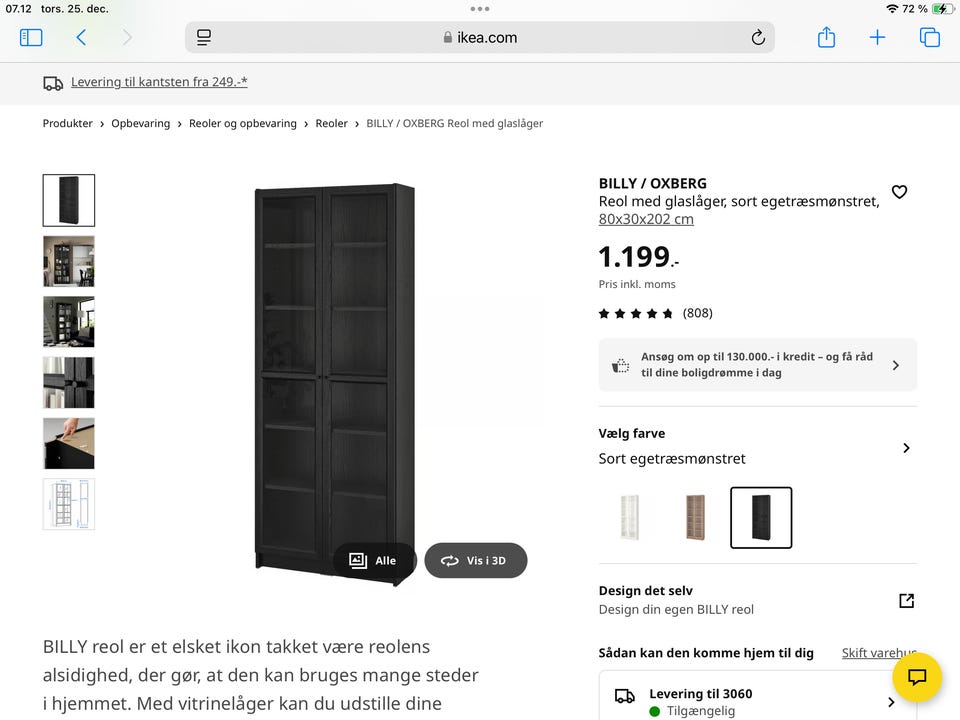Select the dimensions drawing thumbnail

[69, 504]
